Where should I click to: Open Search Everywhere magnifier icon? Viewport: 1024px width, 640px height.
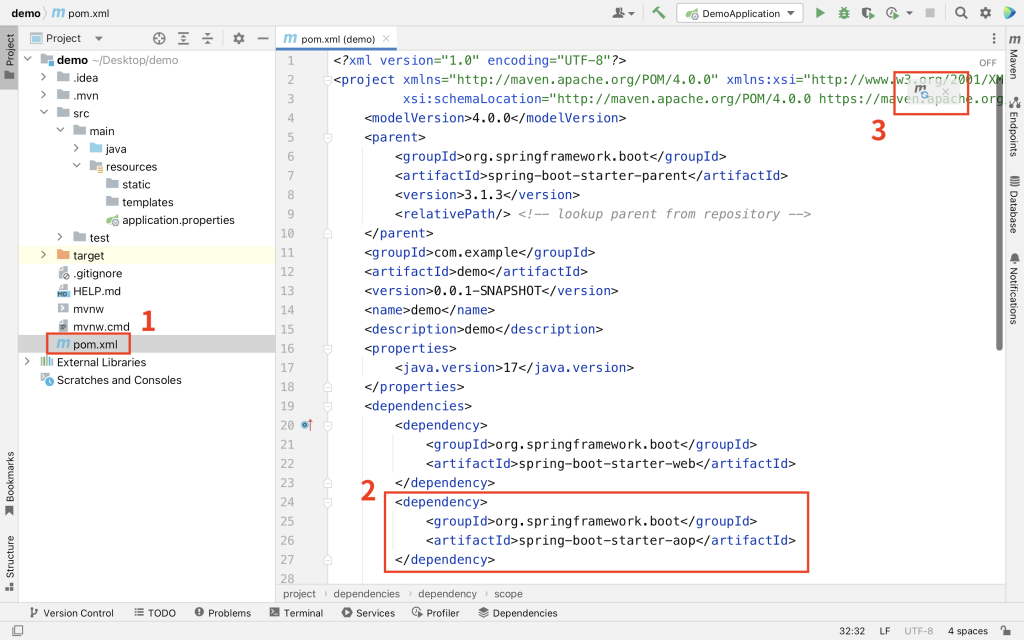[961, 13]
